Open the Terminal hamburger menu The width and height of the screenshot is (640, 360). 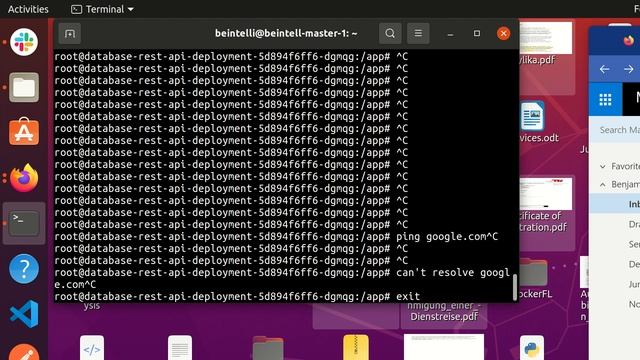click(418, 33)
